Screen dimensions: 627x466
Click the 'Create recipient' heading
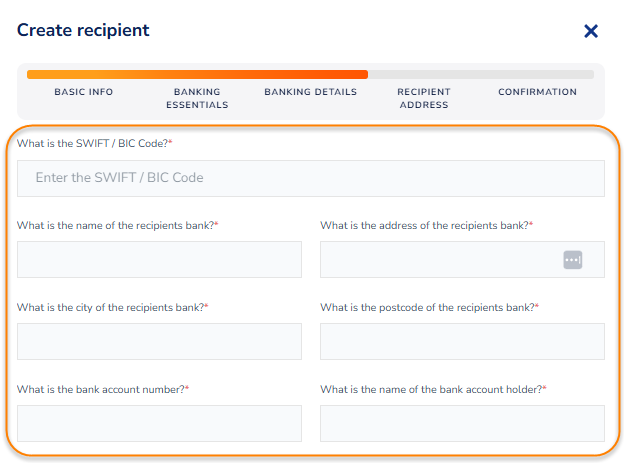tap(83, 31)
